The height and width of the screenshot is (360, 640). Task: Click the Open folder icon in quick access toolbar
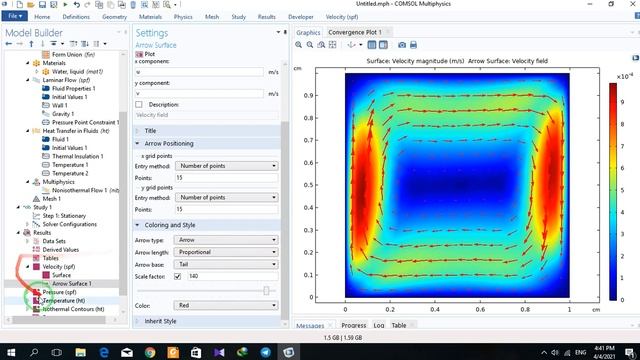click(x=31, y=4)
